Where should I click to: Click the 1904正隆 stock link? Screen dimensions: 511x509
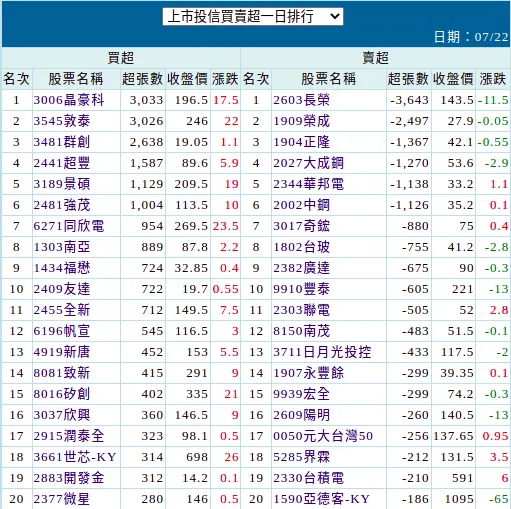pyautogui.click(x=301, y=142)
